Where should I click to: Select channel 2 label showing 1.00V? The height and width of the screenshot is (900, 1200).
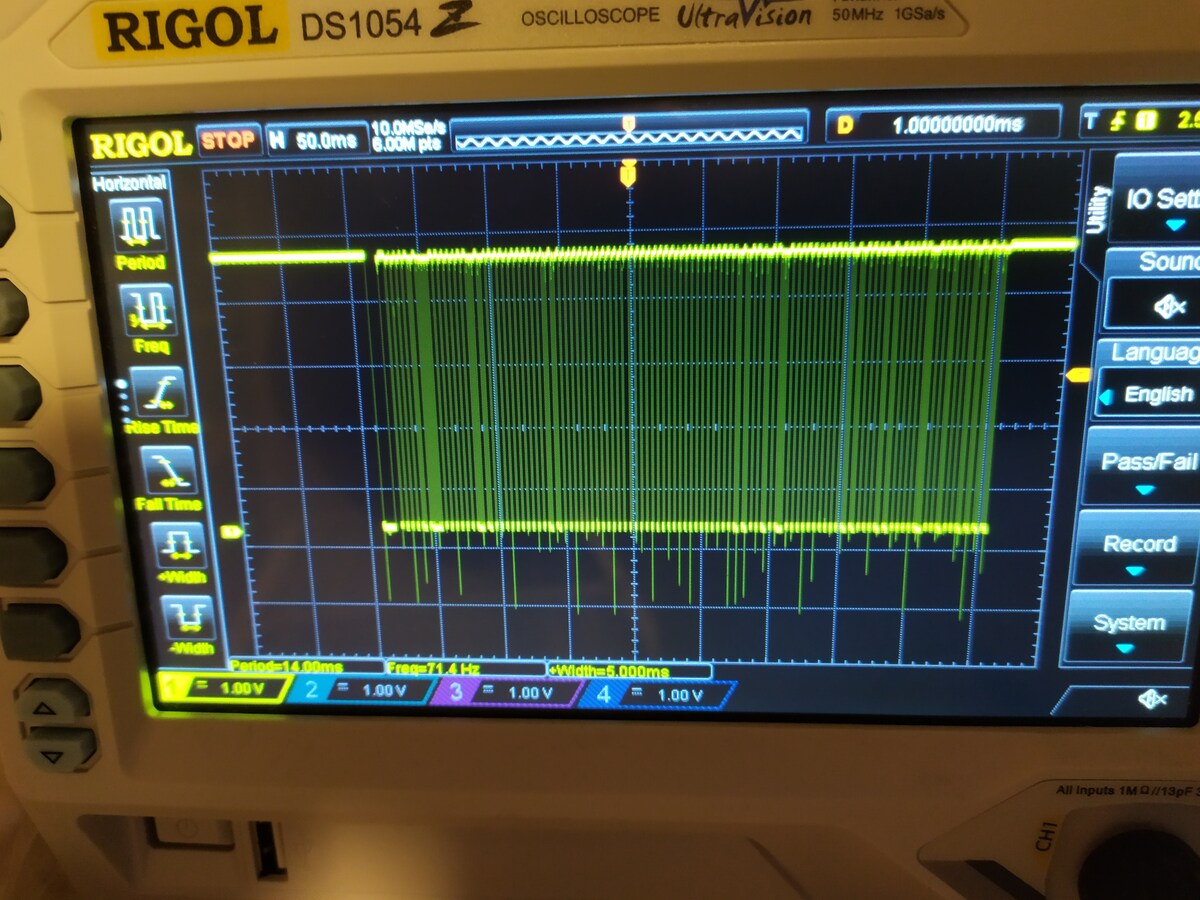pos(363,690)
